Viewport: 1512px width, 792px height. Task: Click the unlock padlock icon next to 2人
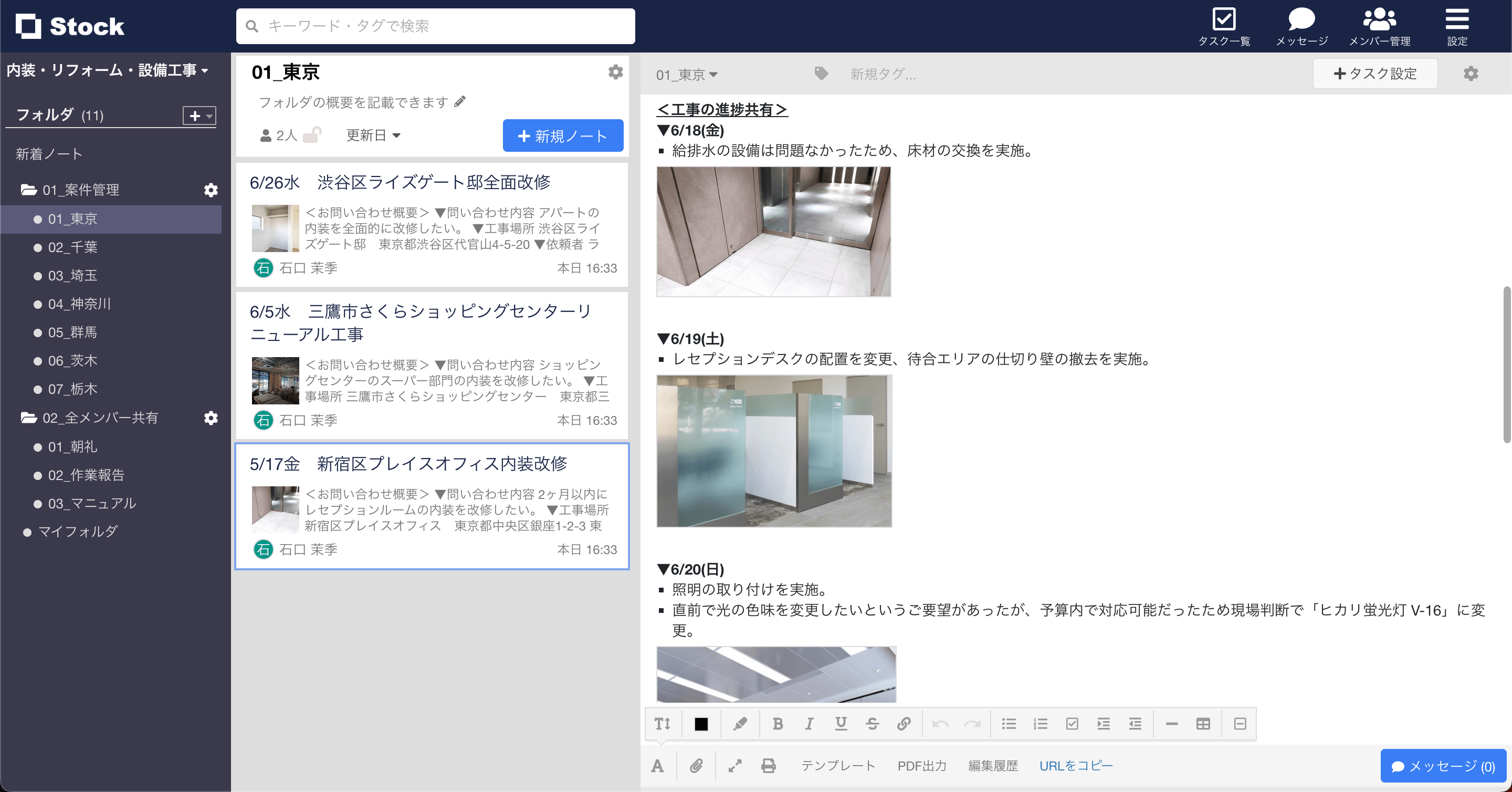point(313,135)
